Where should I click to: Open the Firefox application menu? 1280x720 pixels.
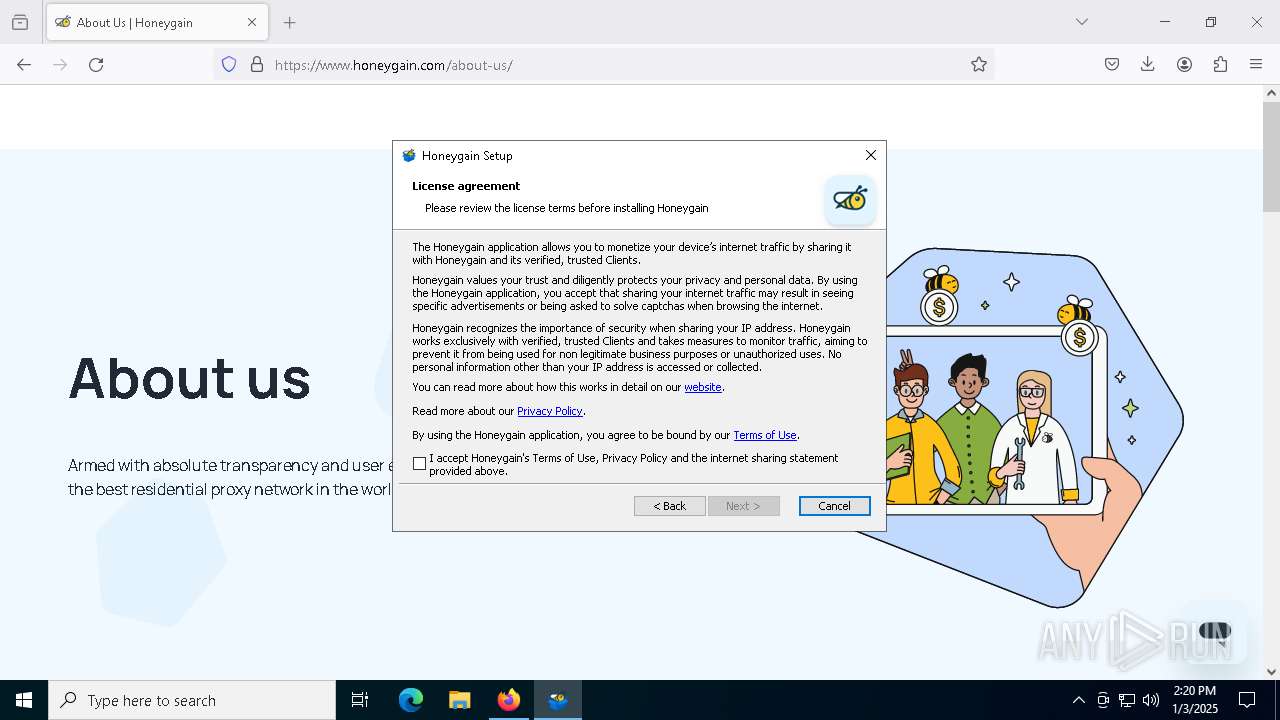coord(1256,64)
